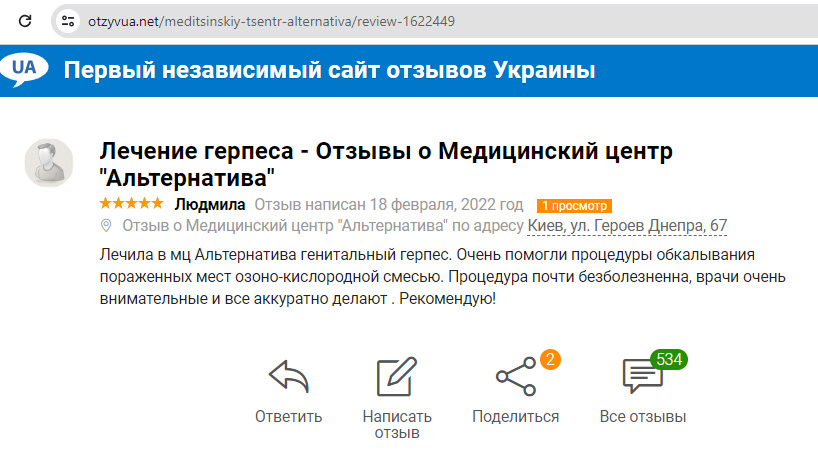Click the five-star rating

(x=131, y=203)
